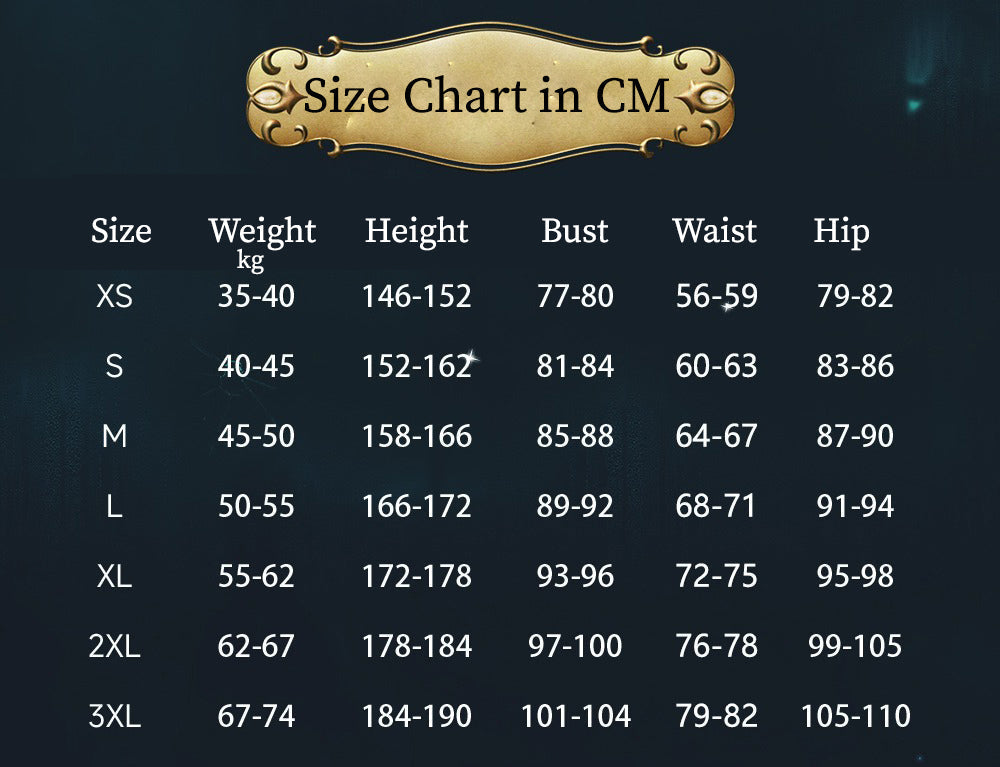
Task: Click the Size Chart in CM banner
Action: pos(489,97)
